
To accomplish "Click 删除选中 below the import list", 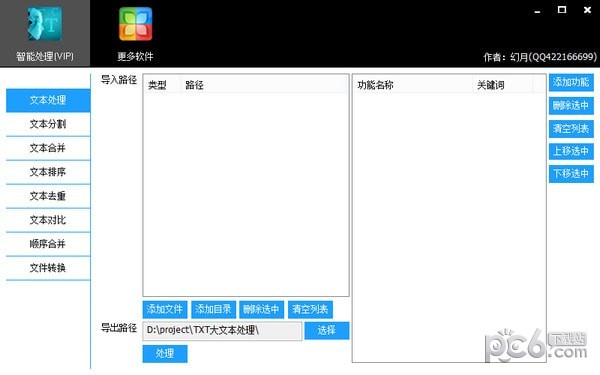I will [261, 309].
